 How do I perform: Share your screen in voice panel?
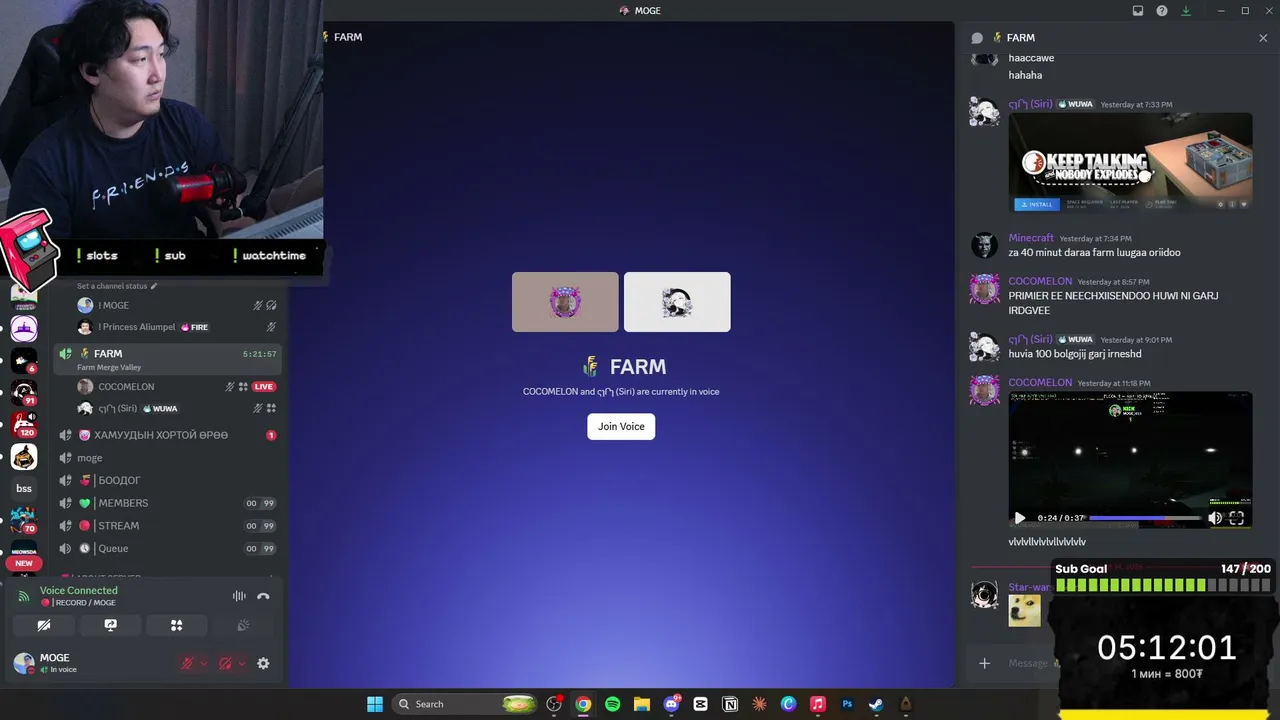(110, 625)
